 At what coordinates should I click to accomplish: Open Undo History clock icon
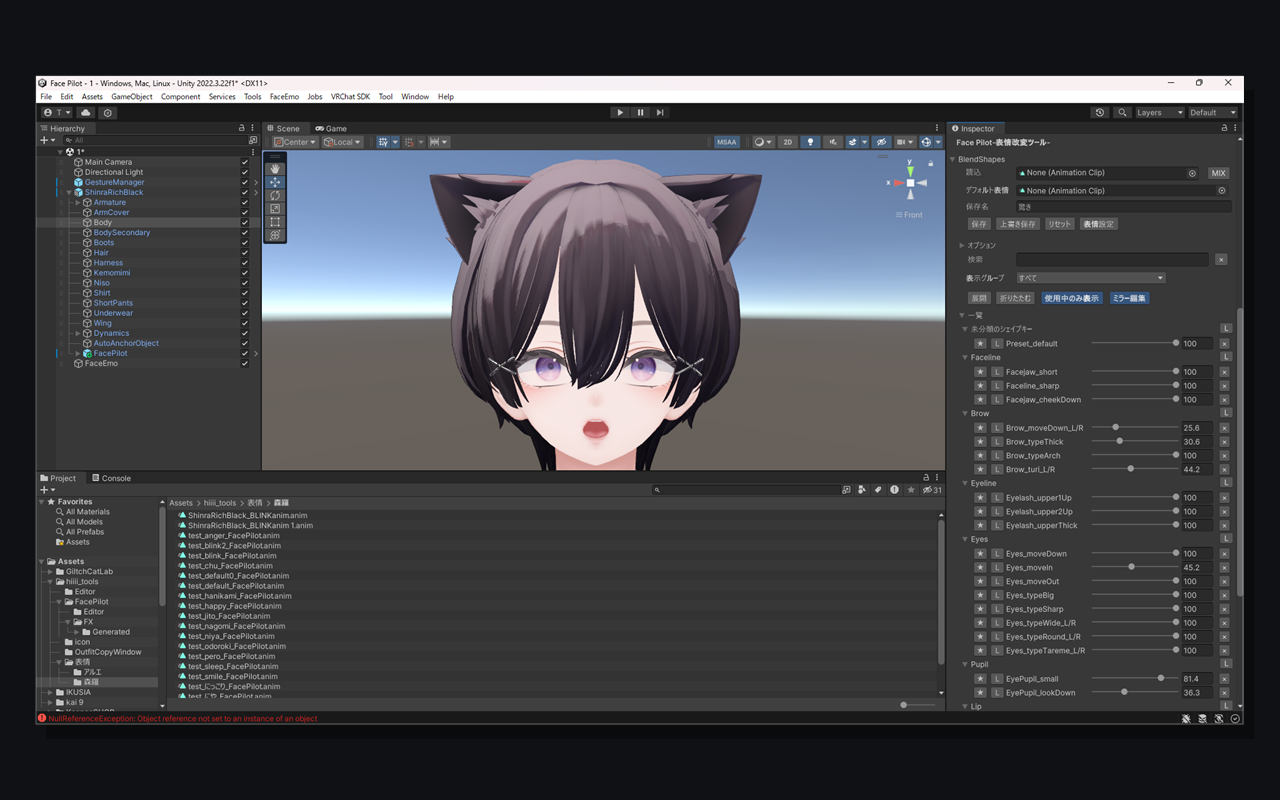[1100, 113]
